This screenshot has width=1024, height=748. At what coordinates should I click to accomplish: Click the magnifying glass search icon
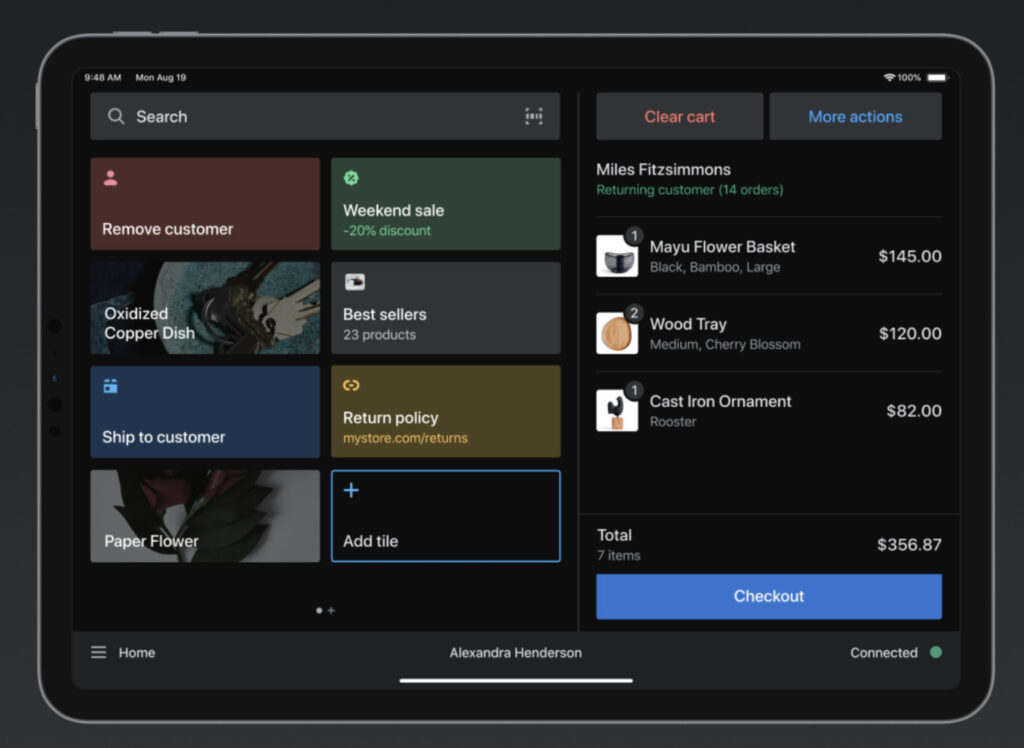click(116, 117)
